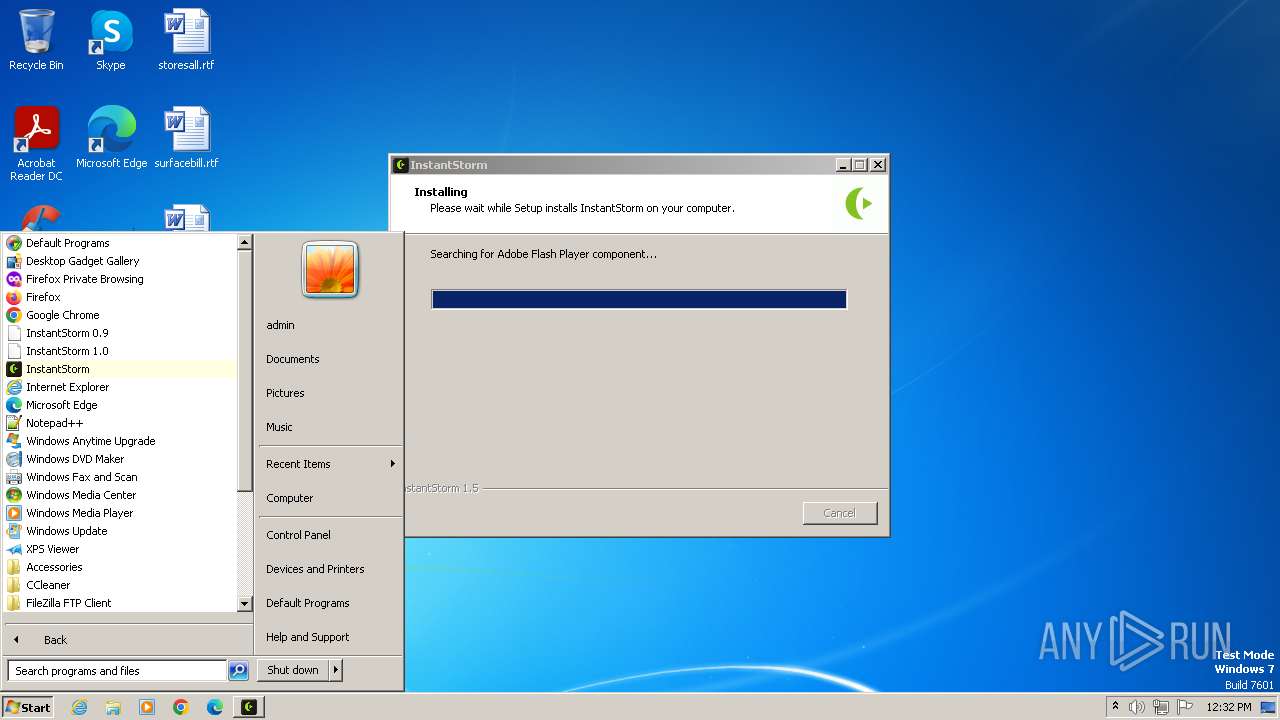Open Acrobat Reader DC desktop icon

pyautogui.click(x=36, y=144)
